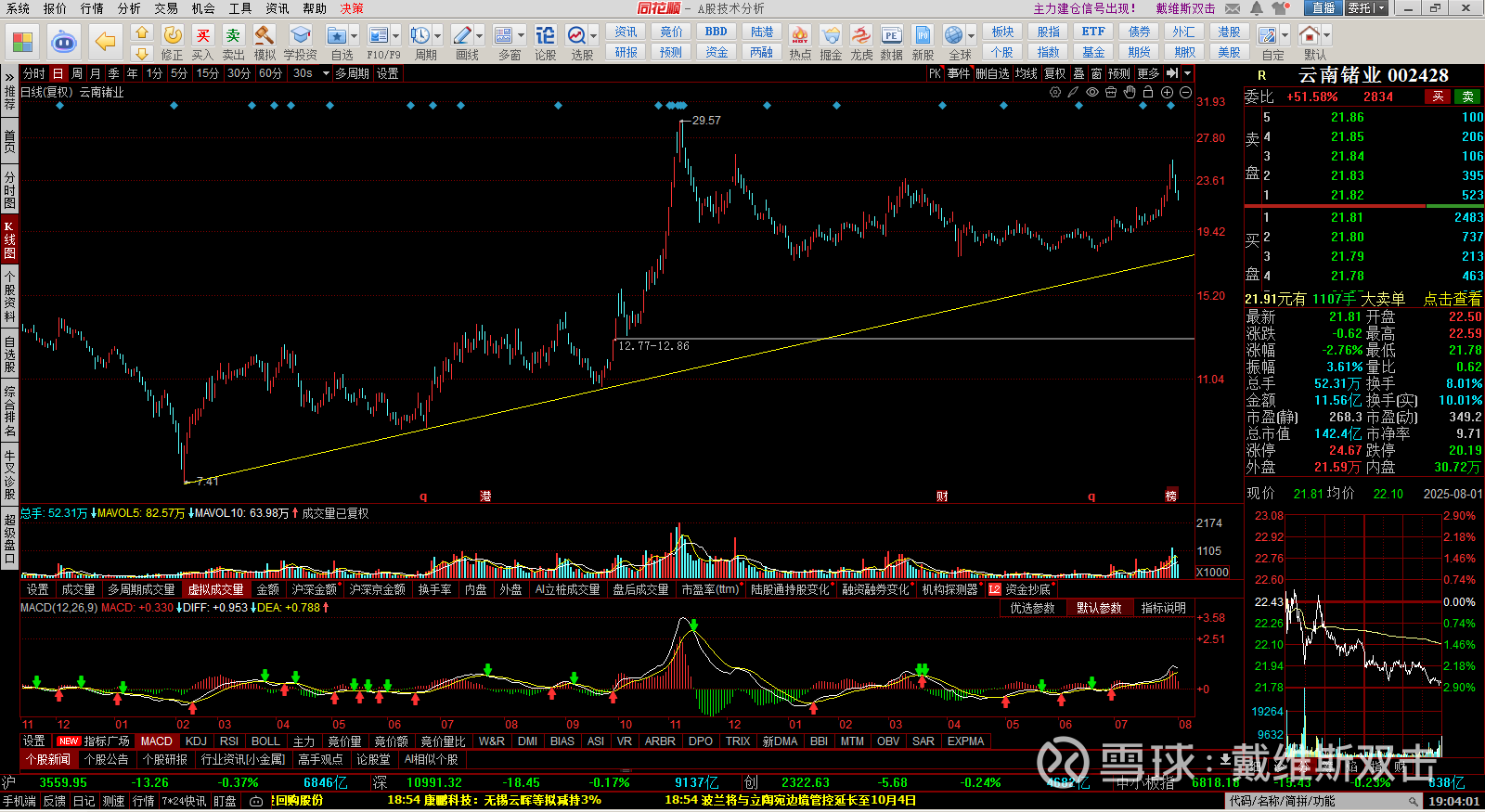Viewport: 1485px width, 812px height.
Task: Click the red 买 button beside 委比
Action: pos(1438,97)
